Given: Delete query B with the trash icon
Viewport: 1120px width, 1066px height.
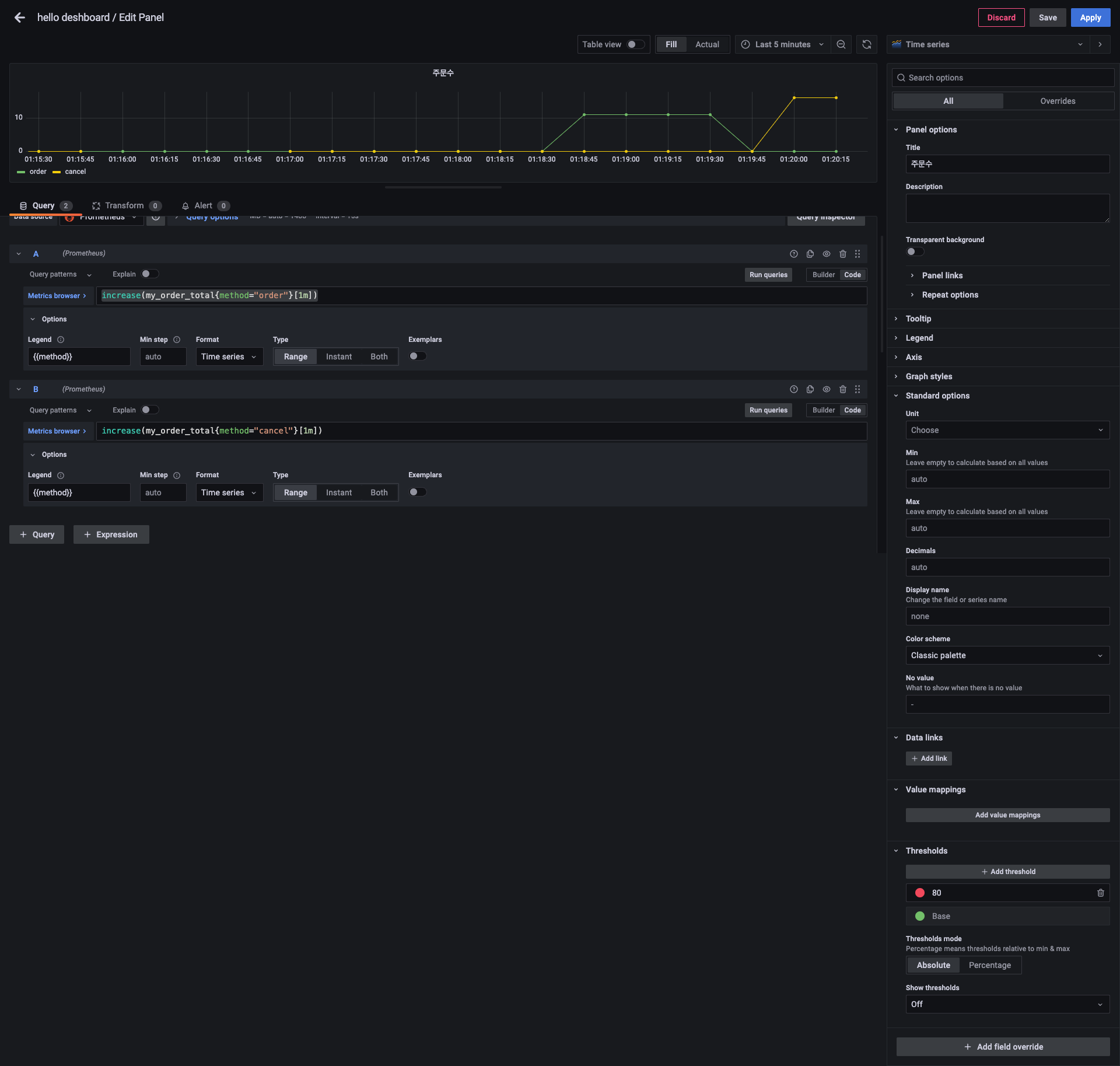Looking at the screenshot, I should click(842, 389).
